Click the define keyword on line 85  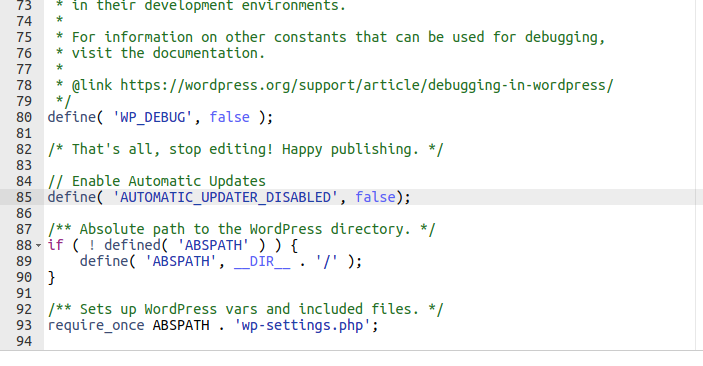(x=72, y=197)
